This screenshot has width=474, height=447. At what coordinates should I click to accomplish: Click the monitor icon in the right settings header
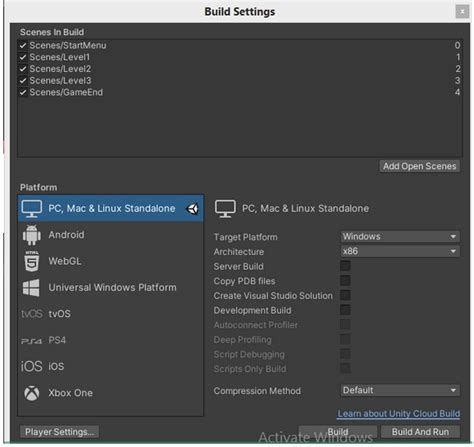(225, 209)
